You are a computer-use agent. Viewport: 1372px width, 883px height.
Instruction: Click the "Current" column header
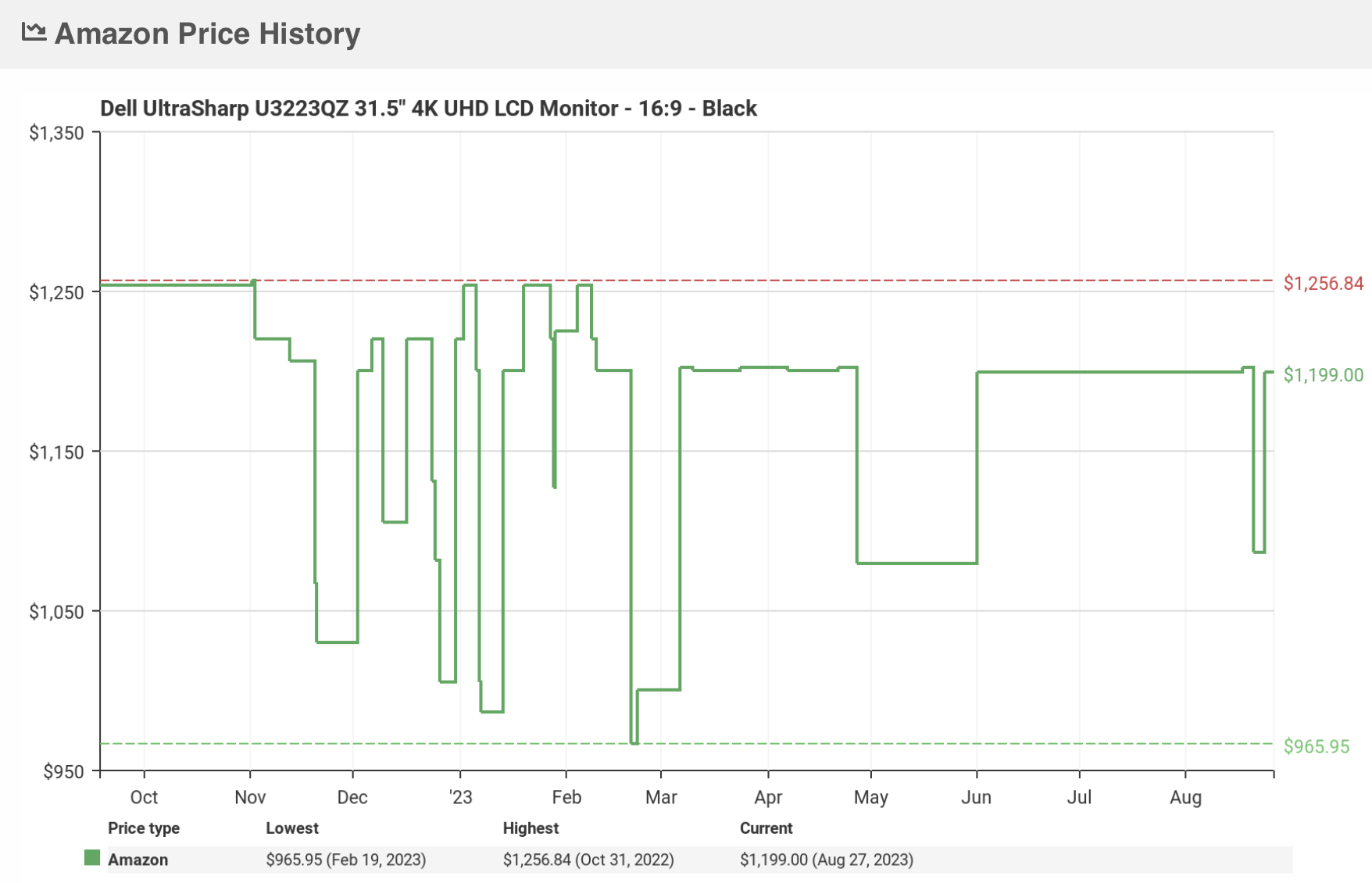(766, 828)
